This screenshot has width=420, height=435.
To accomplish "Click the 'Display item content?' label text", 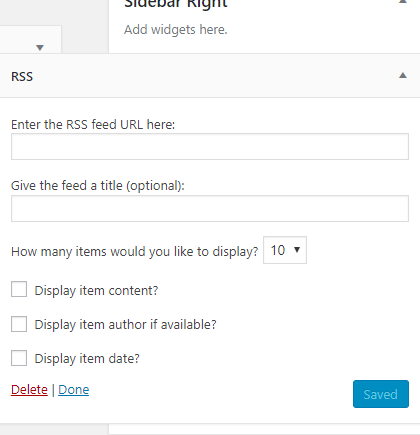I will click(96, 291).
